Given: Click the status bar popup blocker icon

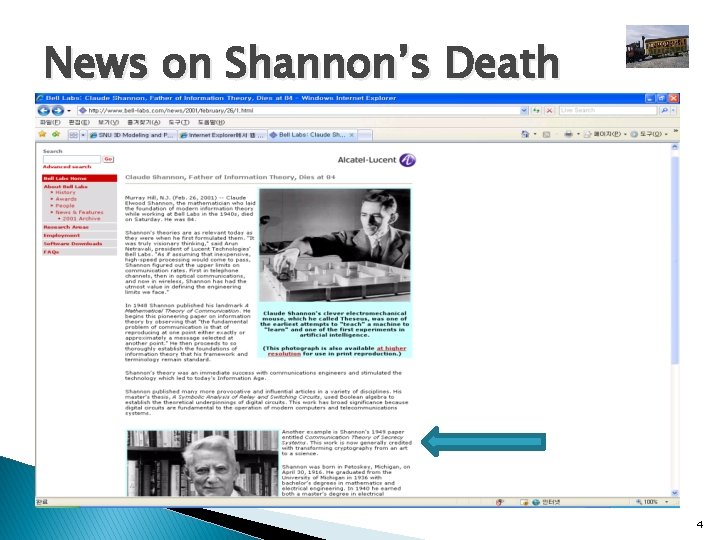Looking at the screenshot, I should pyautogui.click(x=500, y=502).
